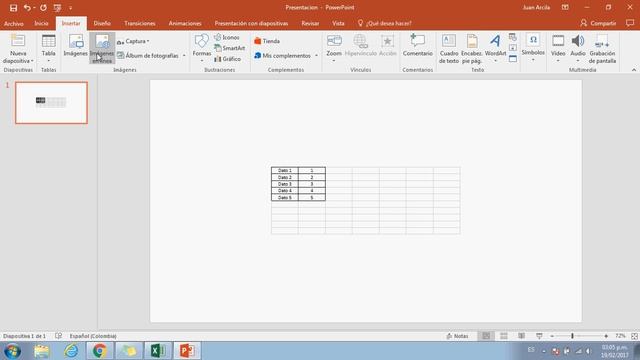Insert Iconos
Viewport: 640px width, 360px height.
tap(227, 37)
